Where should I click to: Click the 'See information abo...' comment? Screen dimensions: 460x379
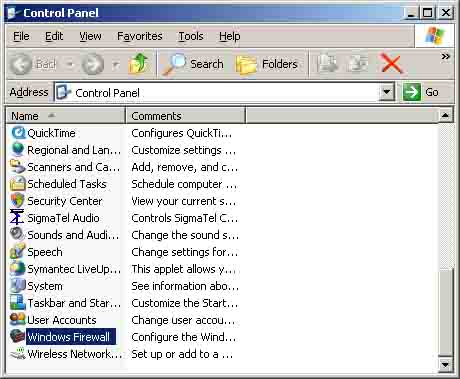point(185,286)
